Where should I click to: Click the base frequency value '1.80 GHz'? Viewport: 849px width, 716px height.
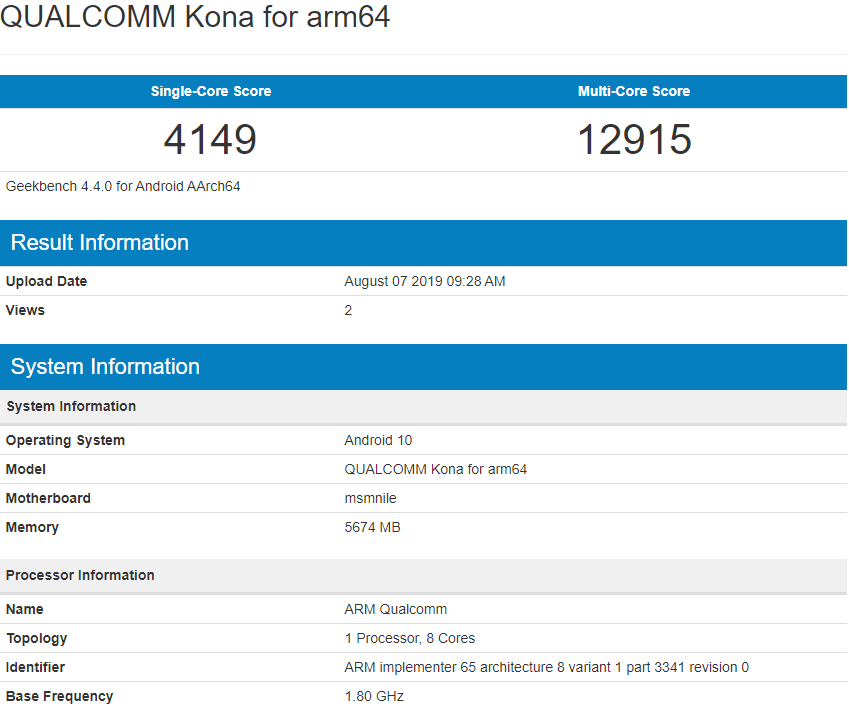point(374,697)
